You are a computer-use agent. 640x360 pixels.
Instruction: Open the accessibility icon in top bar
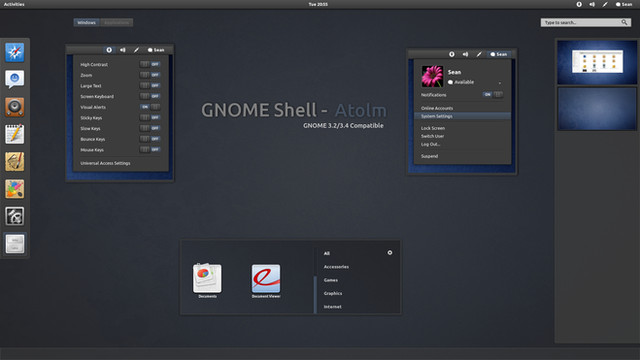579,4
